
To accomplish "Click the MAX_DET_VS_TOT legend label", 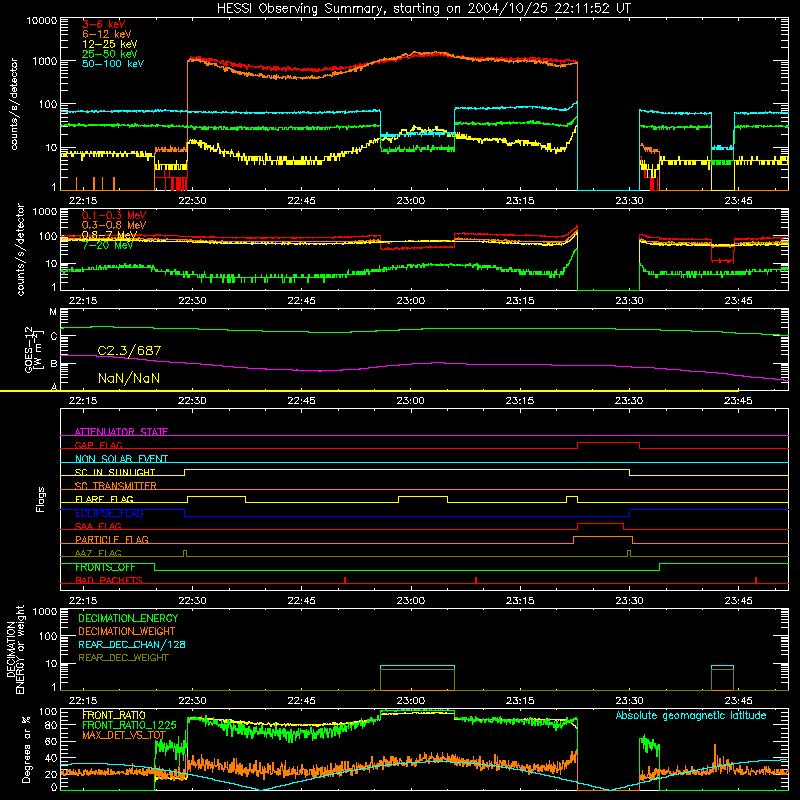I will click(x=124, y=735).
